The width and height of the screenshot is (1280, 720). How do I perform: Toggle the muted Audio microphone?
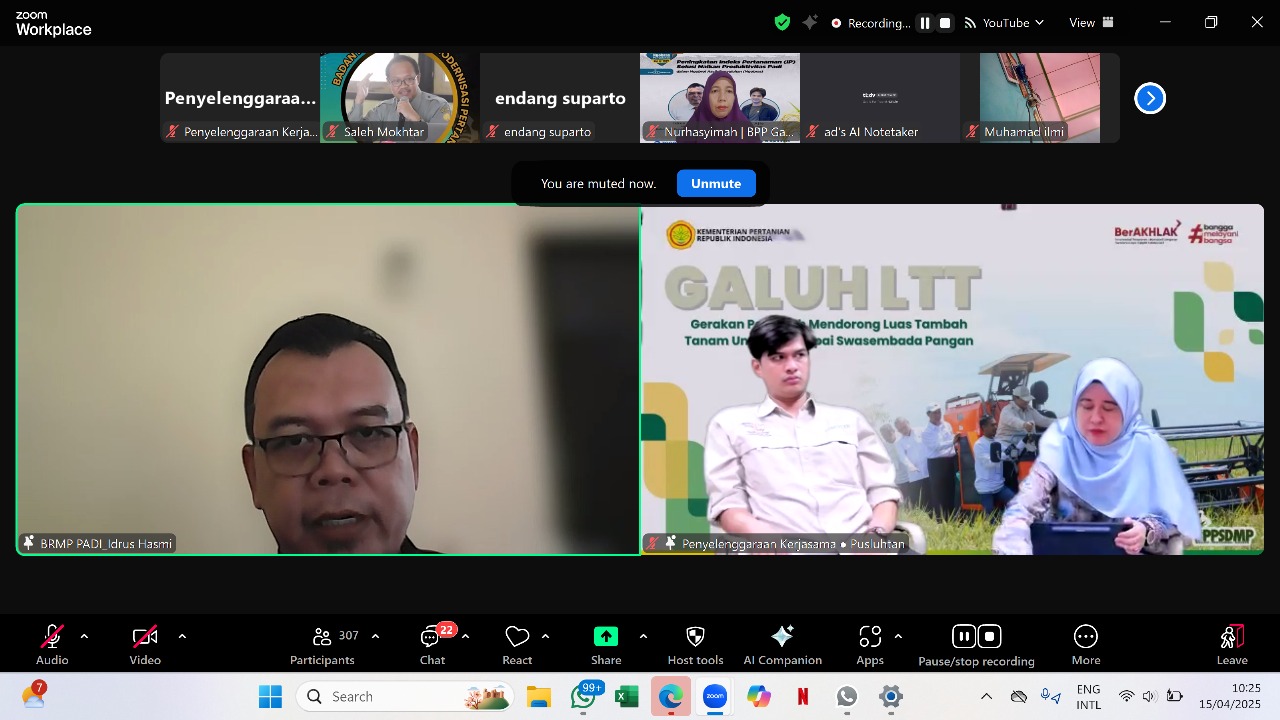pyautogui.click(x=52, y=645)
